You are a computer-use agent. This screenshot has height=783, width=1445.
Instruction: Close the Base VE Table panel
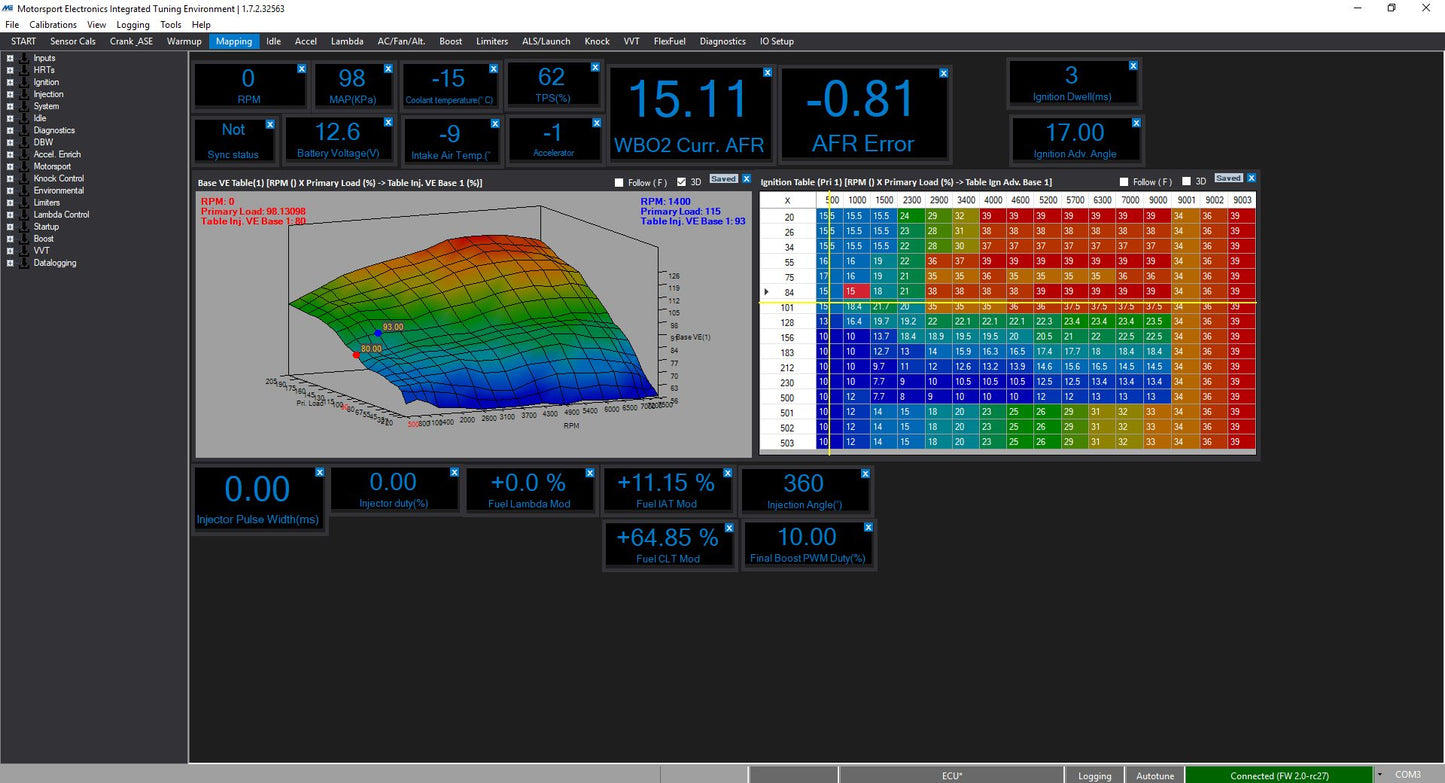click(x=746, y=179)
